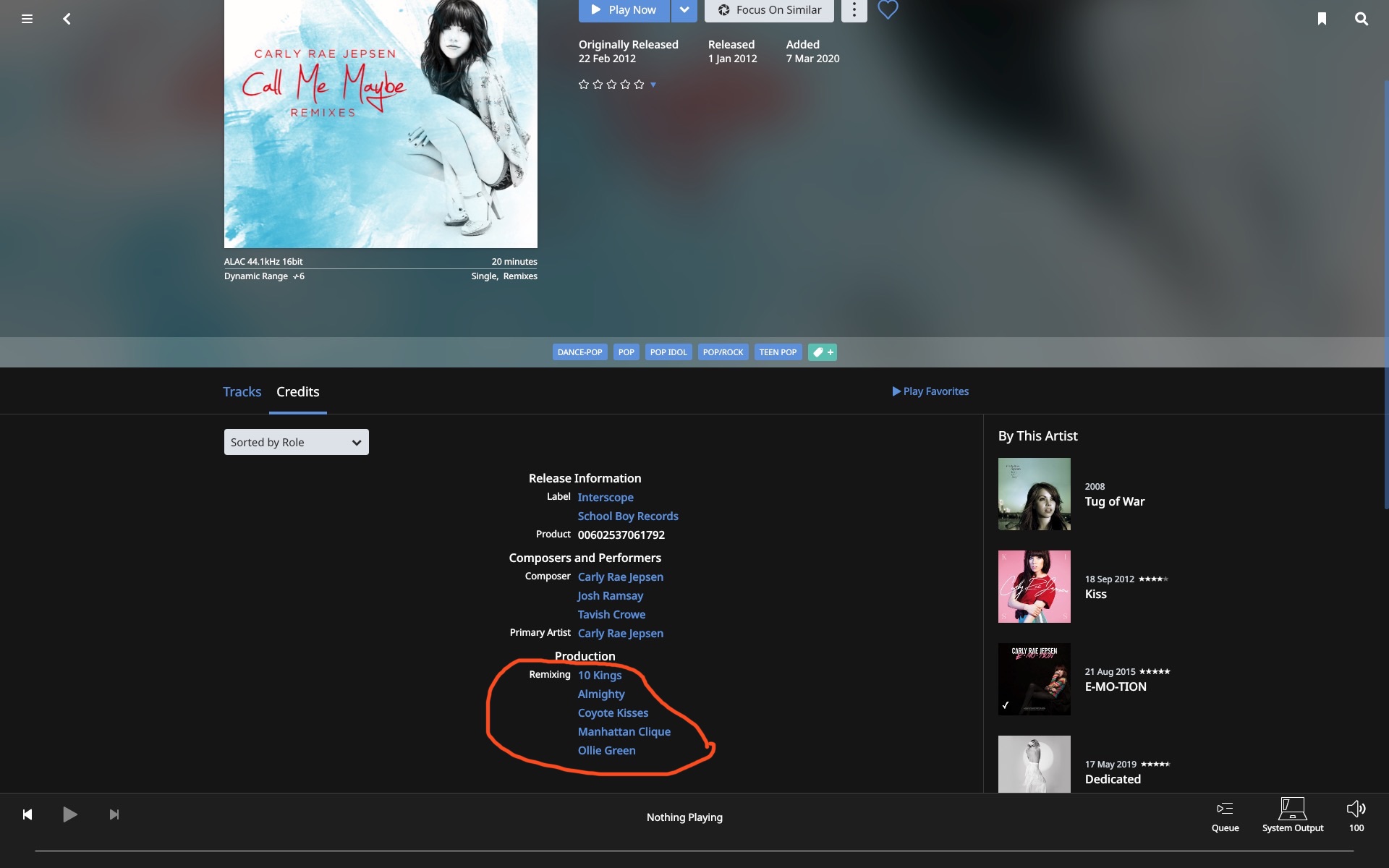This screenshot has height=868, width=1389.
Task: Skip to next track
Action: click(x=114, y=814)
